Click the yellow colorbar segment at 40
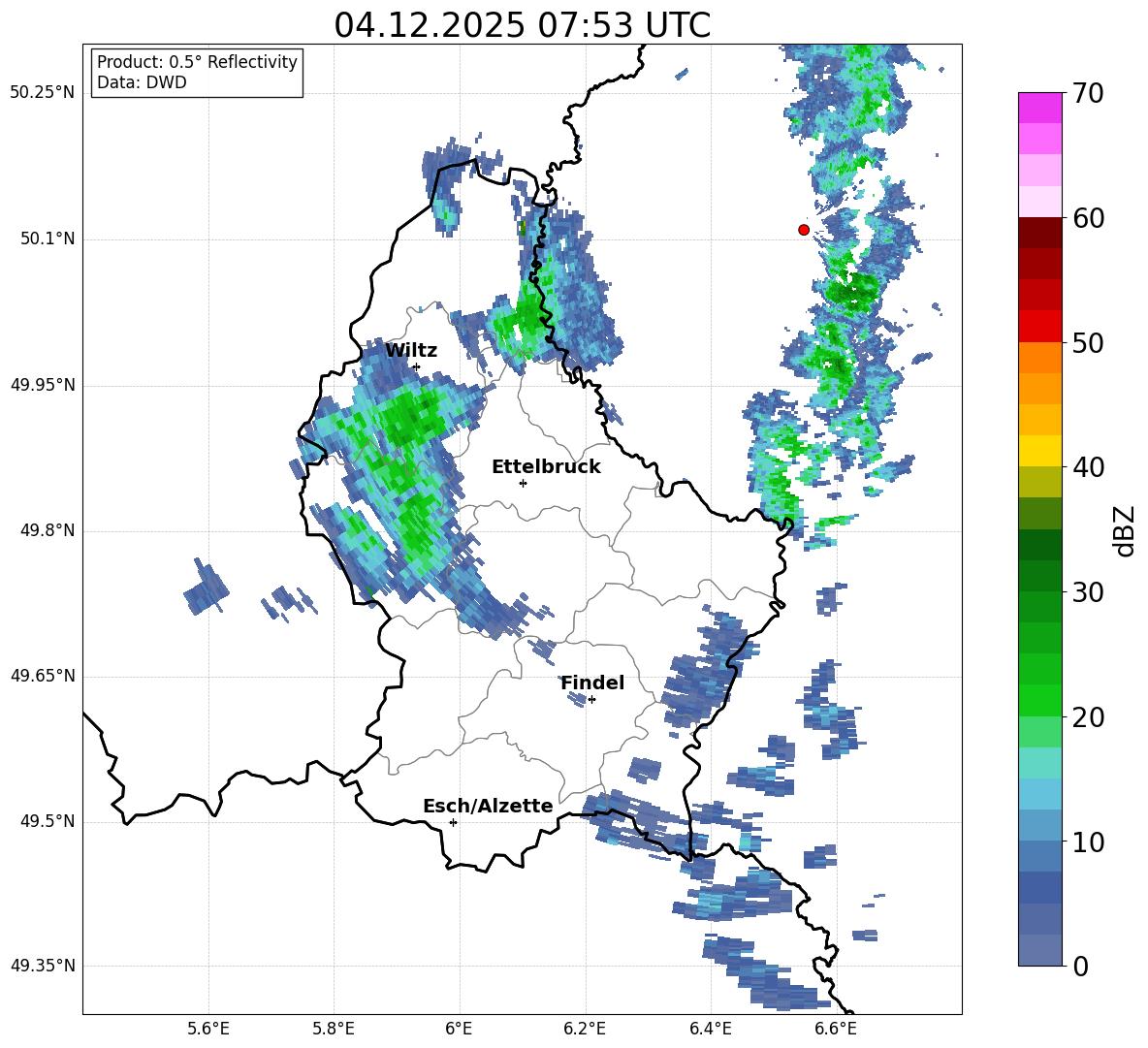 (x=1039, y=451)
